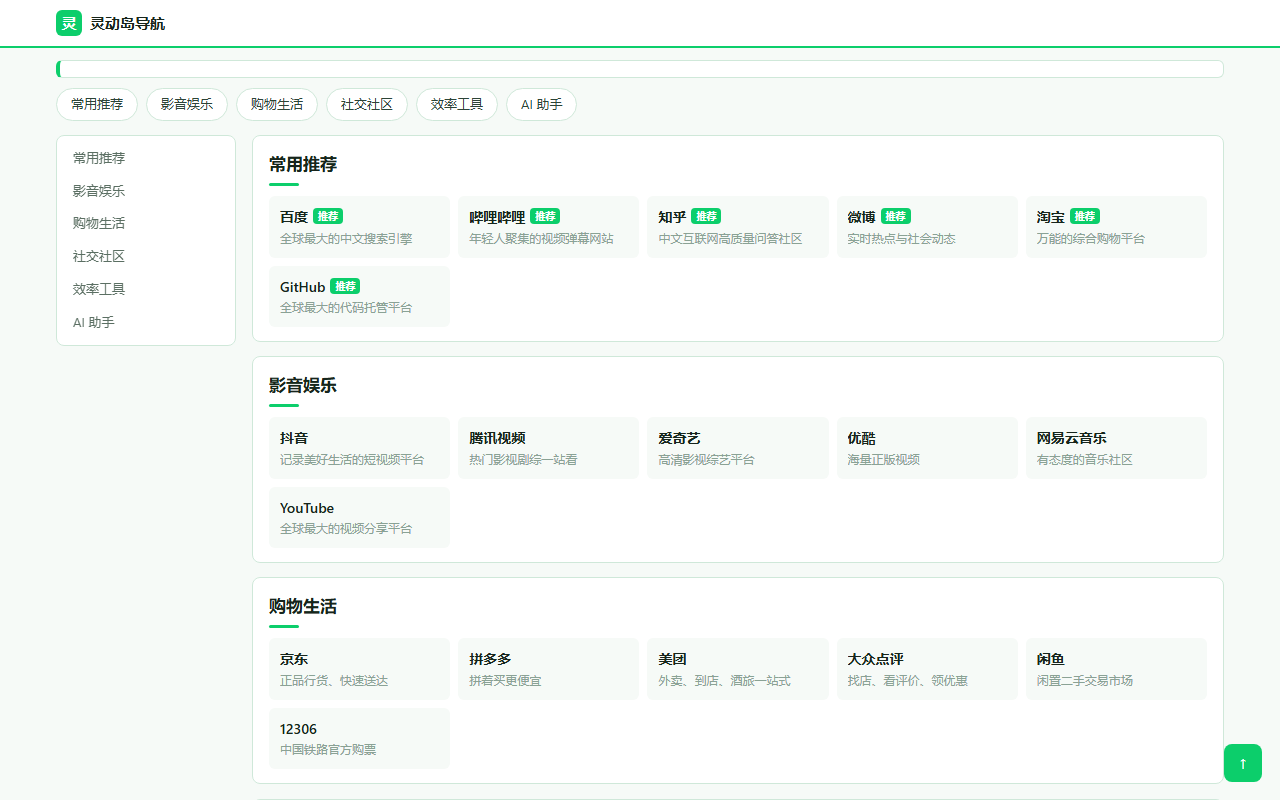The width and height of the screenshot is (1280, 800).
Task: Click the 影音娱乐 section heading
Action: click(x=303, y=385)
